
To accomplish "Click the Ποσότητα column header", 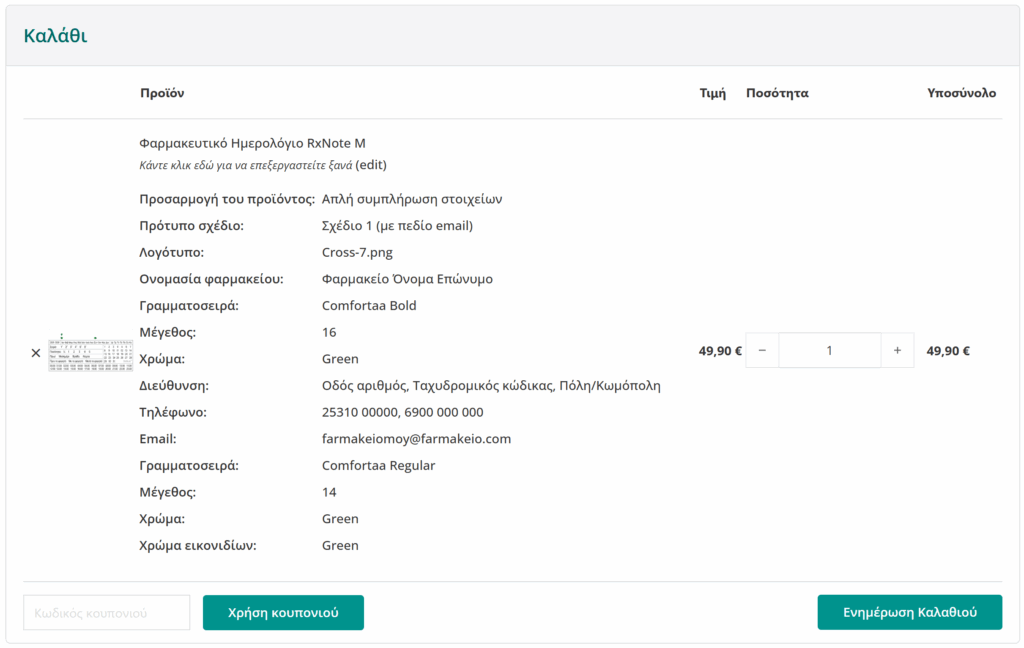I will click(777, 93).
